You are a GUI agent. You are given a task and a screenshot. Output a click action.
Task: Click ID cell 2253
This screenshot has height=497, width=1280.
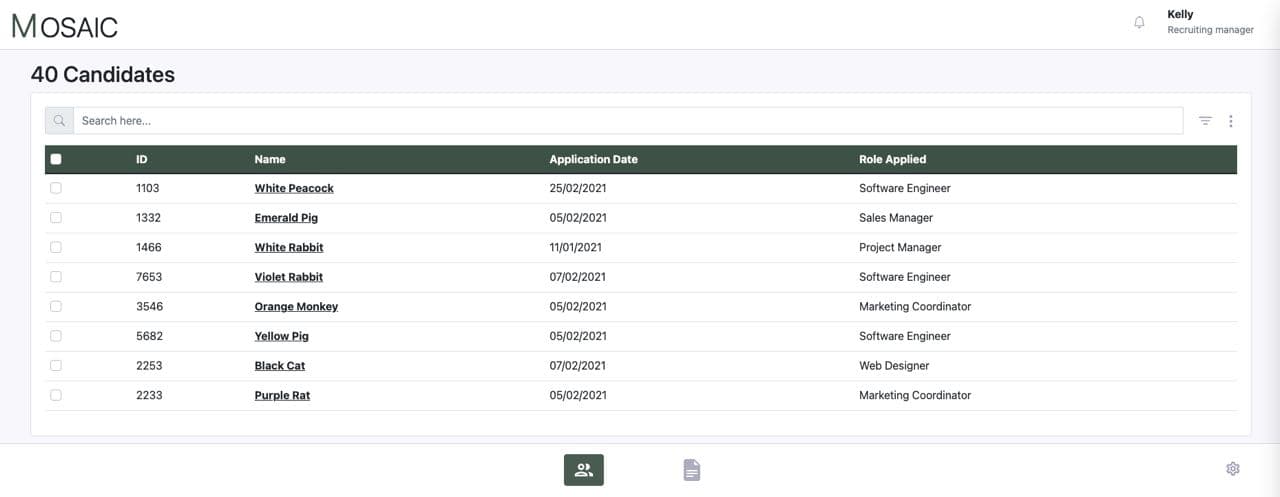[x=148, y=366]
